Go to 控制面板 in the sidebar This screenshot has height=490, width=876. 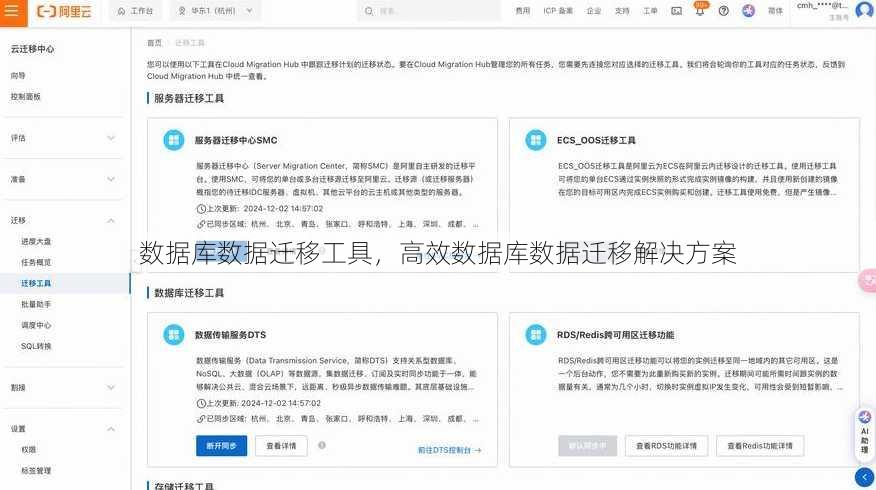click(x=26, y=97)
